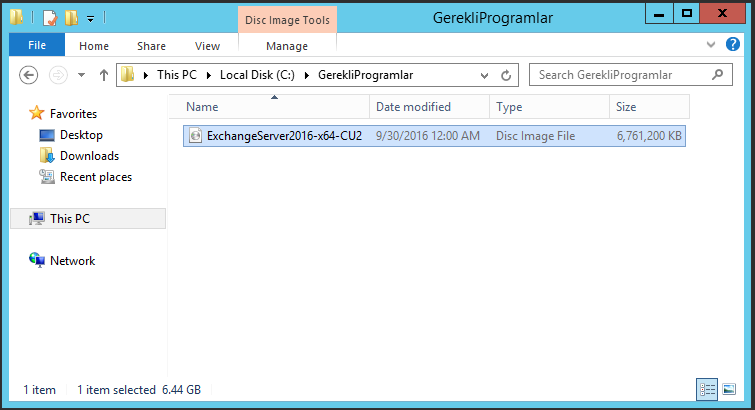The image size is (755, 410).
Task: Click the search magnifier icon
Action: pyautogui.click(x=717, y=75)
